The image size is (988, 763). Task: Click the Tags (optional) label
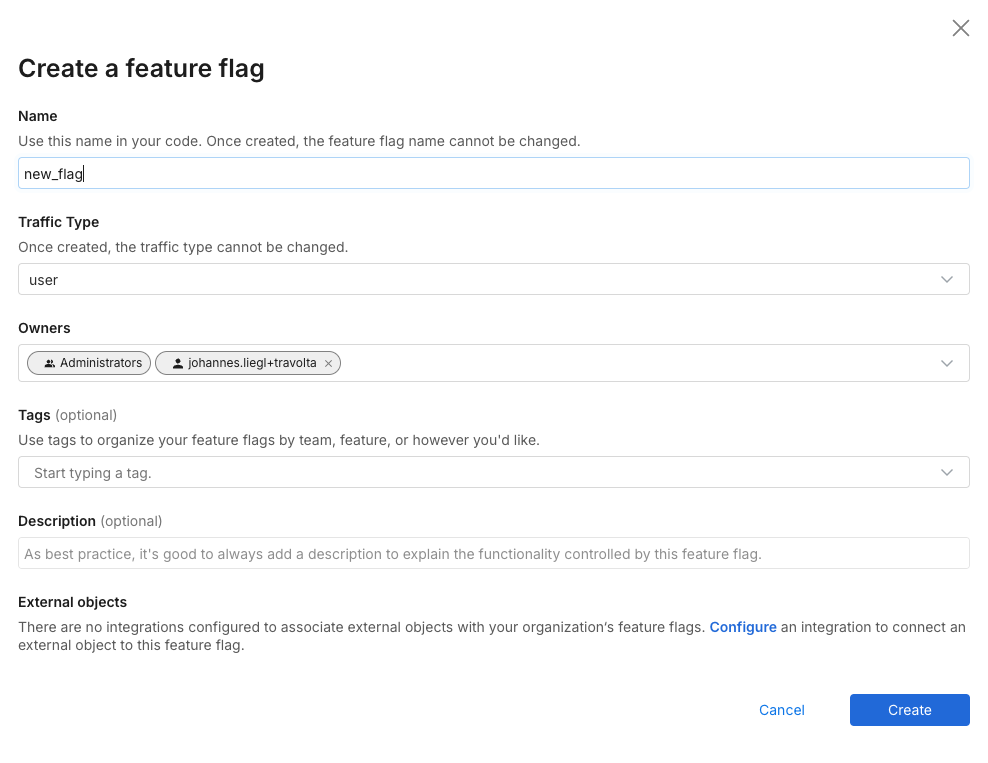pyautogui.click(x=67, y=415)
